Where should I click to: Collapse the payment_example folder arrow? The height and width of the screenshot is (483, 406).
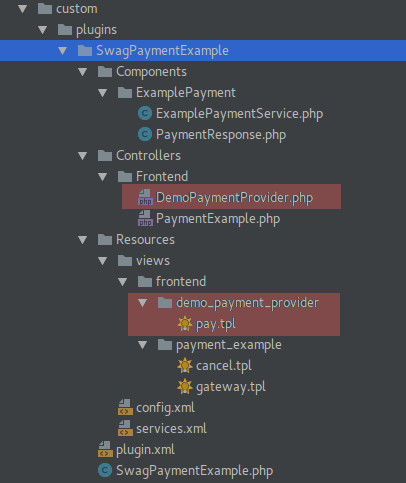click(143, 345)
